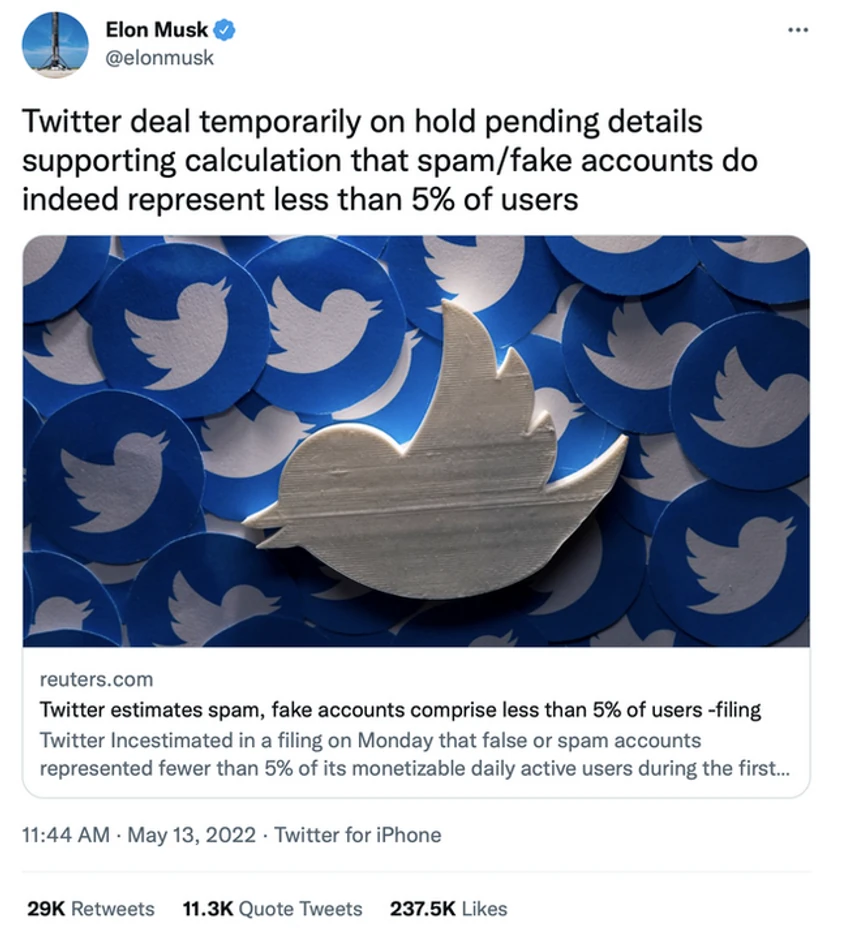Click the '11.3K' quote tweets number
Viewport: 850px width, 946px height.
pyautogui.click(x=207, y=908)
